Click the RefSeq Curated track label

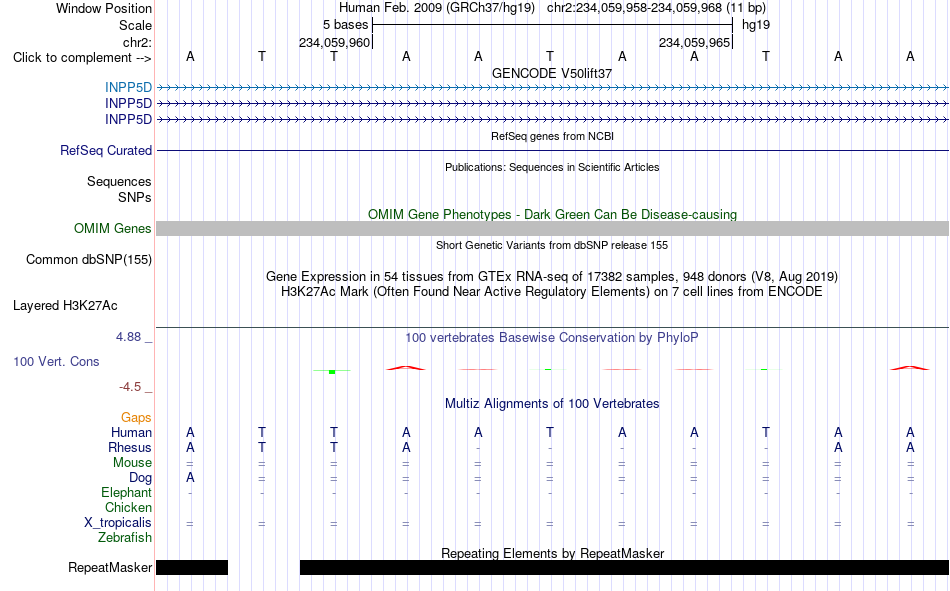pos(105,150)
